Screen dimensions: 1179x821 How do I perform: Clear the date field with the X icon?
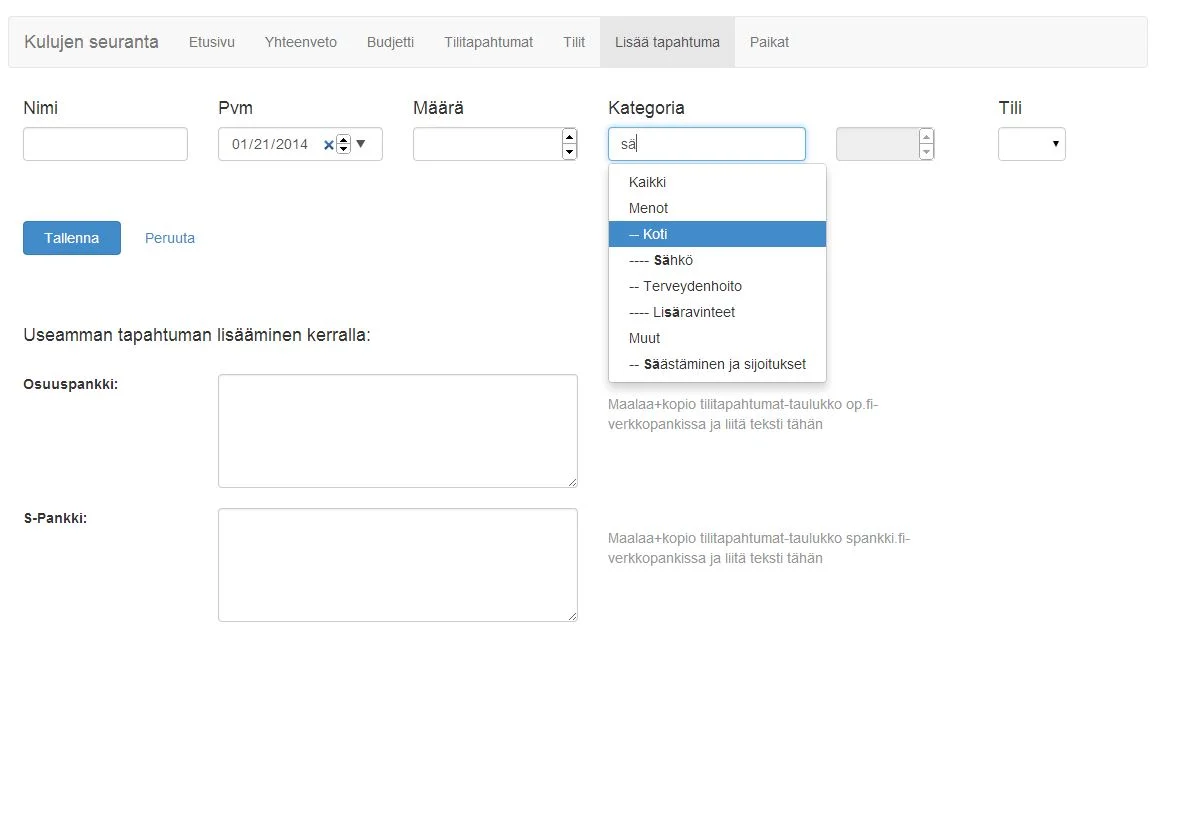328,144
